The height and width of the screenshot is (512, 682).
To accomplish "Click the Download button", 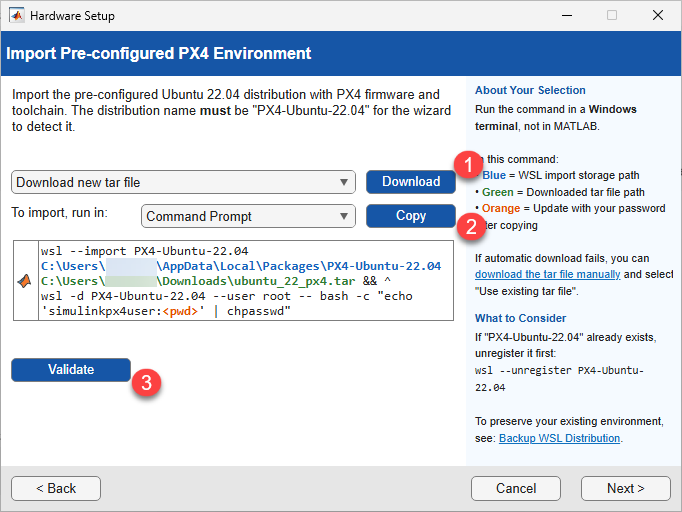I will click(411, 181).
